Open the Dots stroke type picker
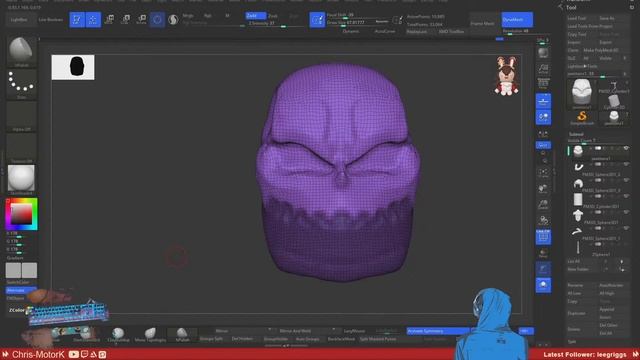This screenshot has height=360, width=640. point(21,84)
